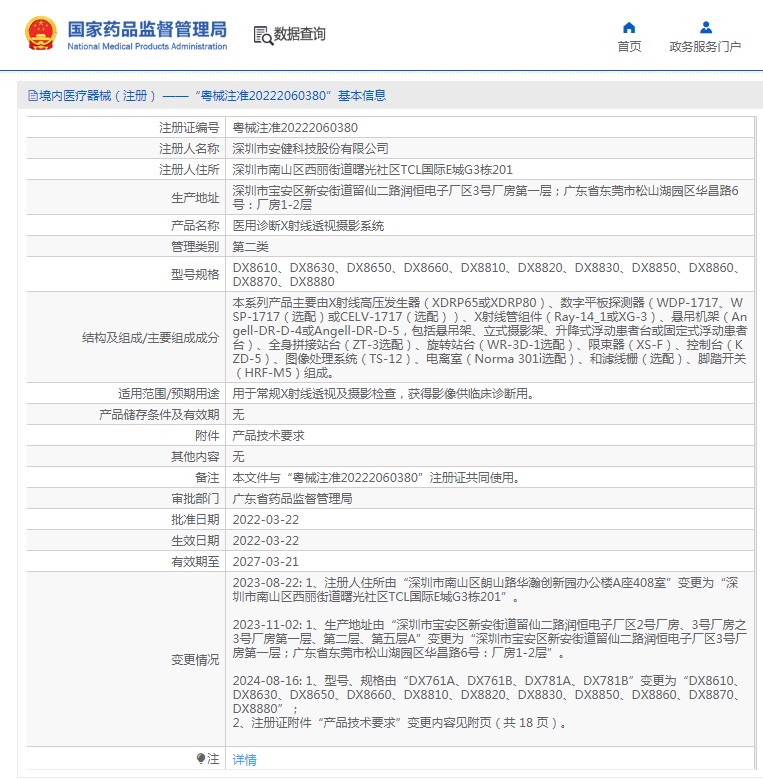Click registration number 粤械注准20222060380 value
Screen dimensions: 763x779
coord(295,128)
